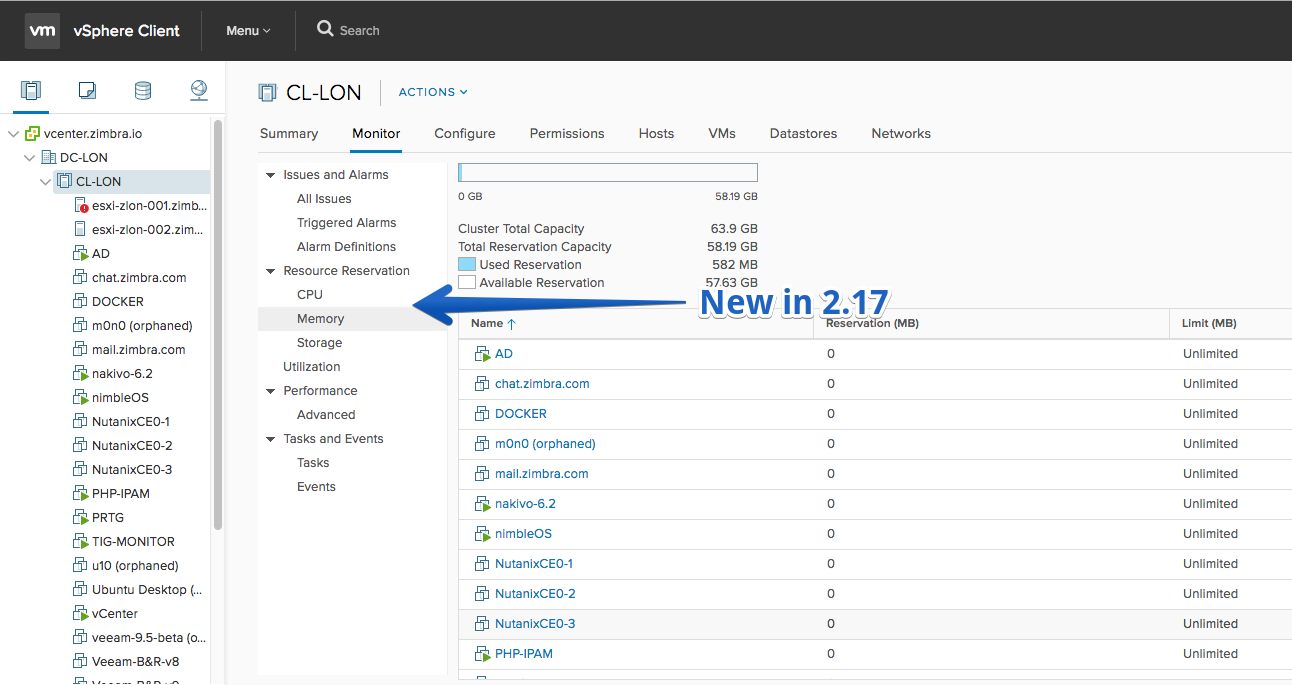
Task: Open the chat.zimbra.com link in table
Action: click(x=542, y=384)
